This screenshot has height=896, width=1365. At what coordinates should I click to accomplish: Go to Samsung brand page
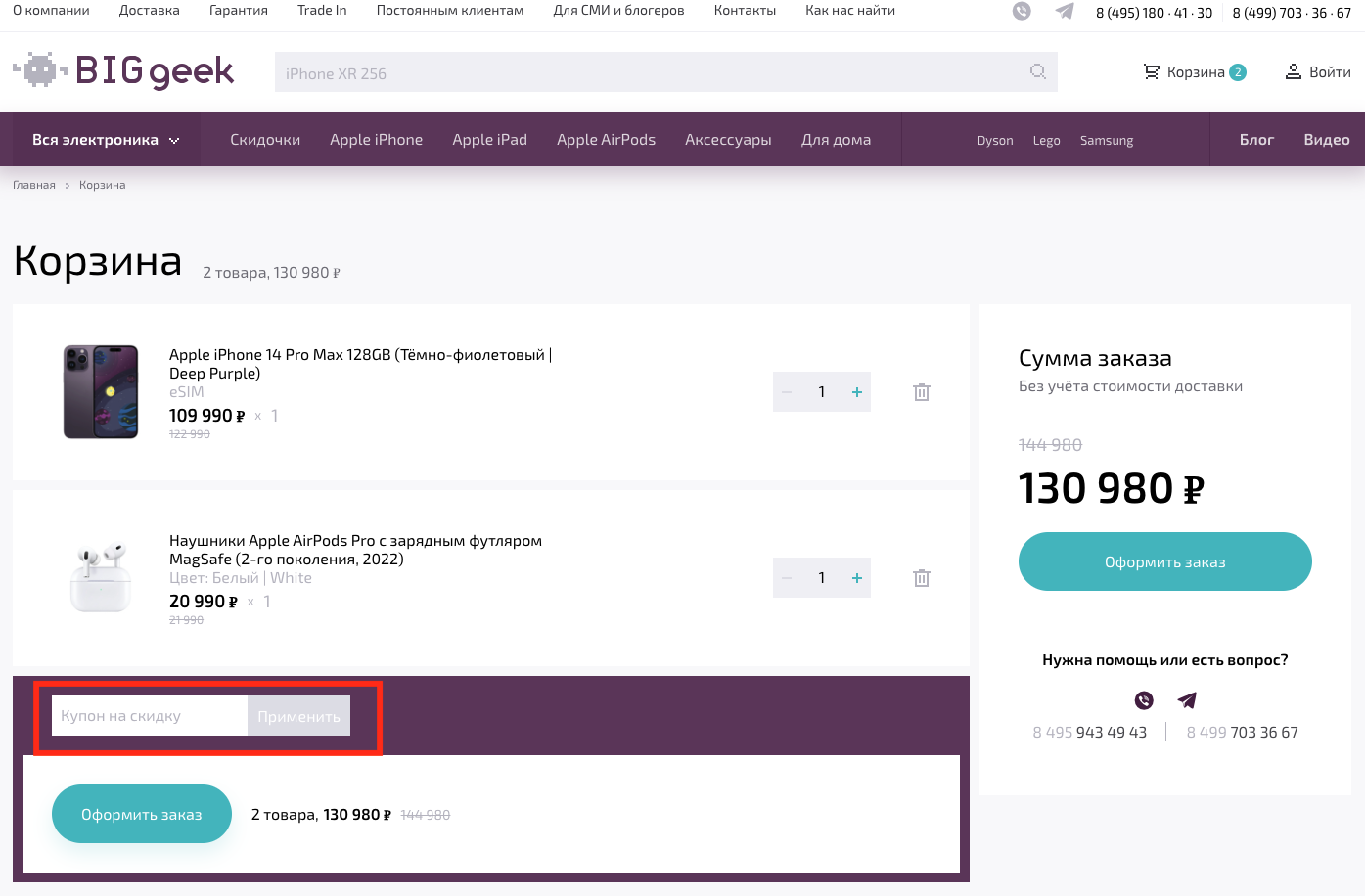coord(1107,141)
